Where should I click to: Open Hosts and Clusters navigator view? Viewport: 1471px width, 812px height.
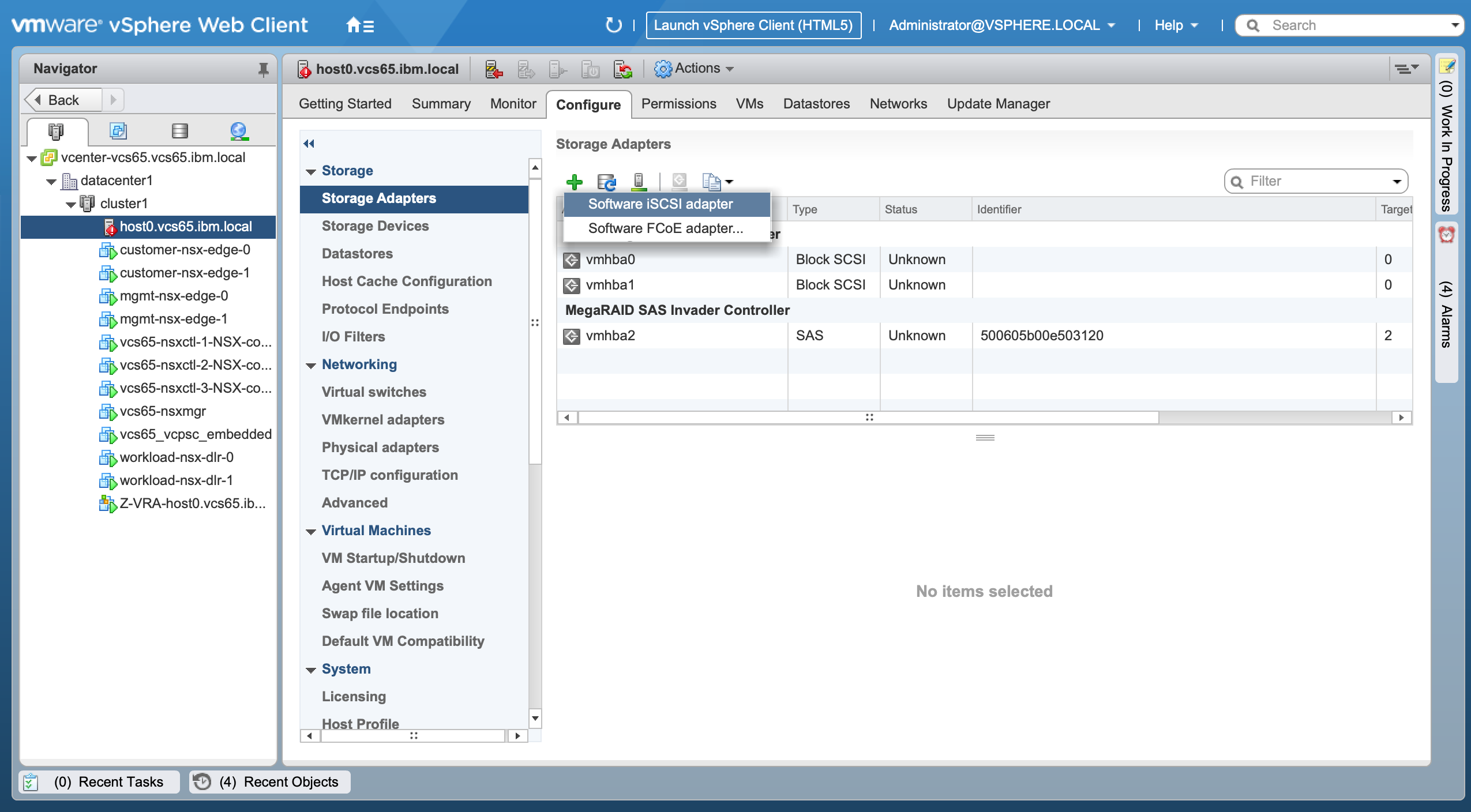[56, 131]
